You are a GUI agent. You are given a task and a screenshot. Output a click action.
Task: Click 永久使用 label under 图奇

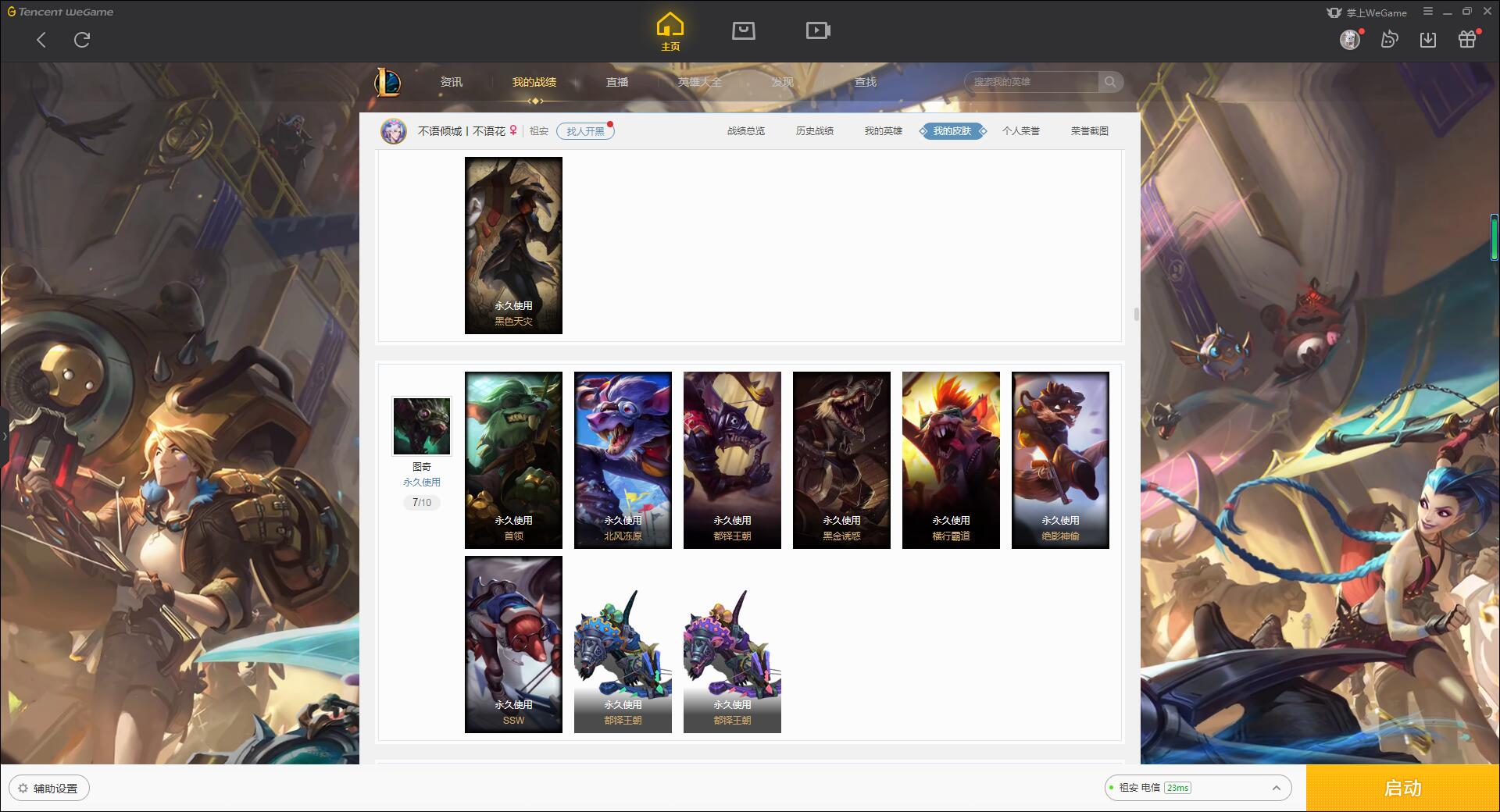422,483
